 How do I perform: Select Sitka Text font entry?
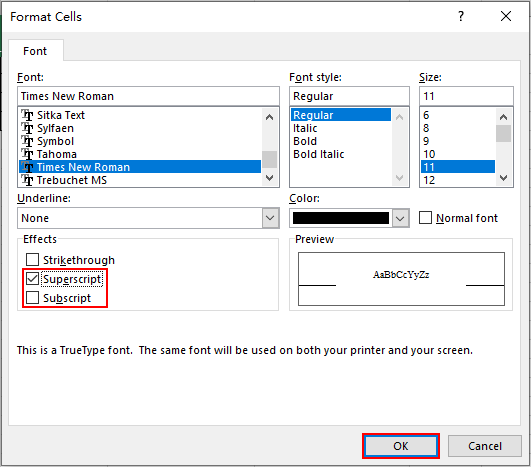click(140, 115)
